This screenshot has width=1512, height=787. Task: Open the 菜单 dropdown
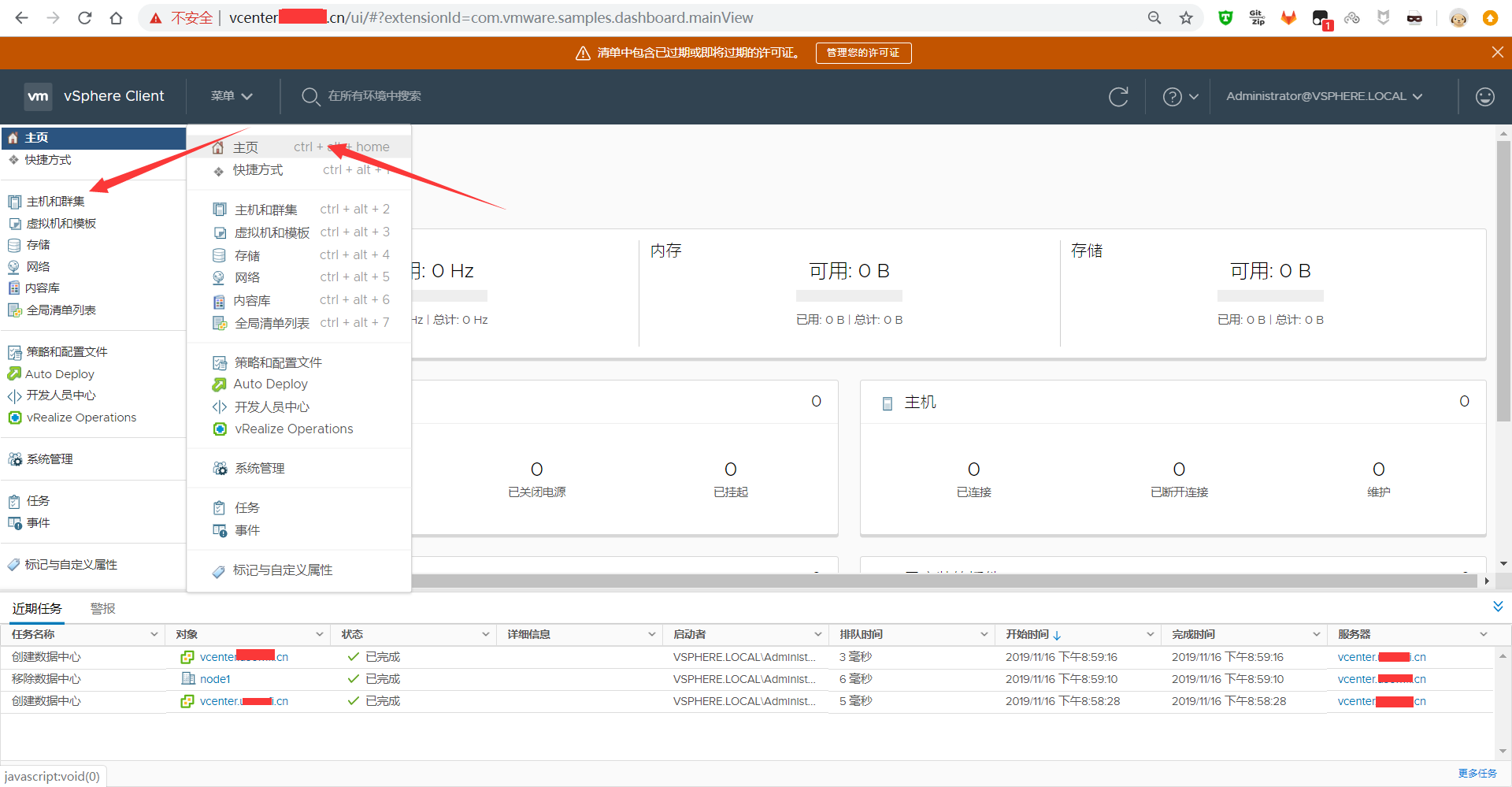pyautogui.click(x=231, y=96)
